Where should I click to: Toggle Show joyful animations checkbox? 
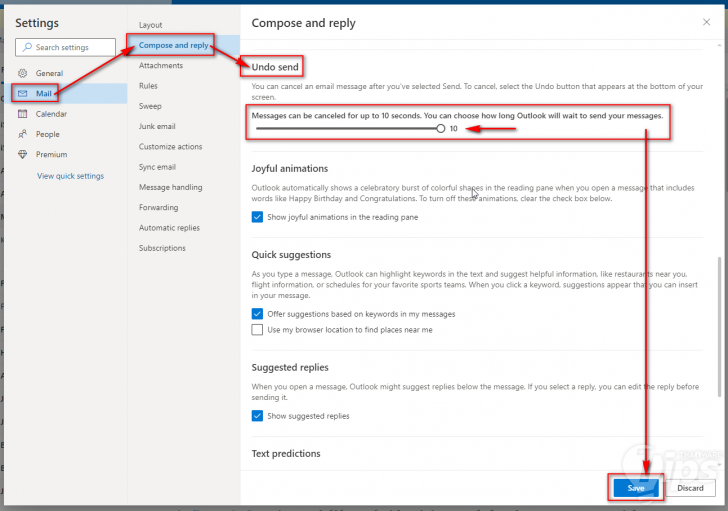257,217
